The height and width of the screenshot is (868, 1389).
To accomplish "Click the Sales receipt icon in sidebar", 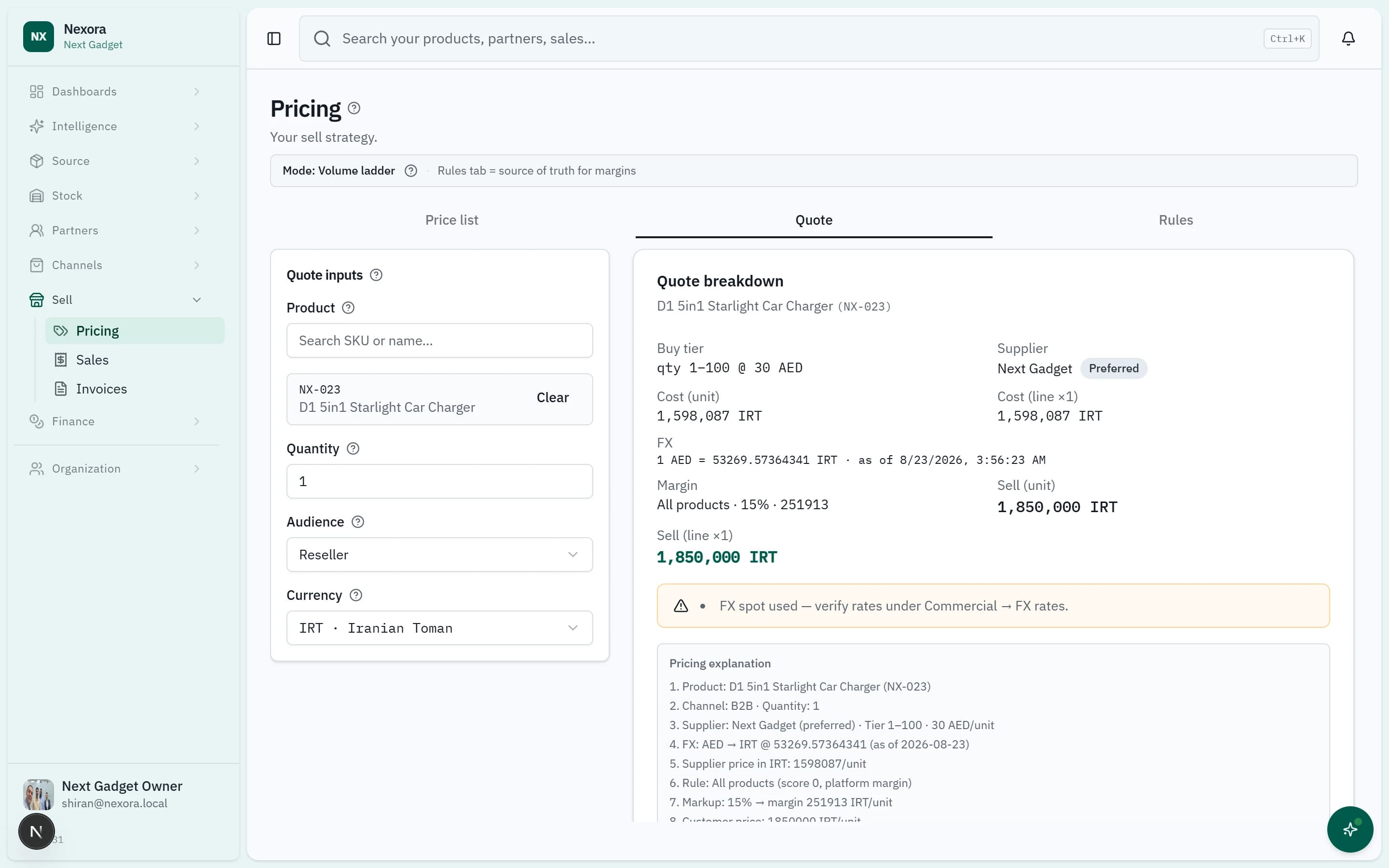I will (61, 360).
